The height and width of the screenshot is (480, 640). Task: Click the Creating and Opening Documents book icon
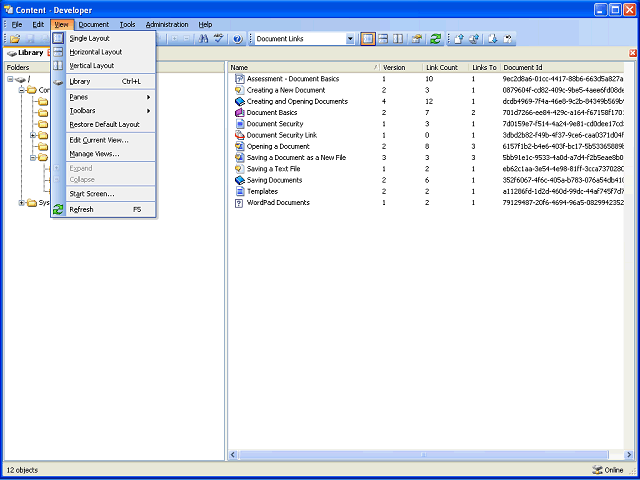click(239, 101)
